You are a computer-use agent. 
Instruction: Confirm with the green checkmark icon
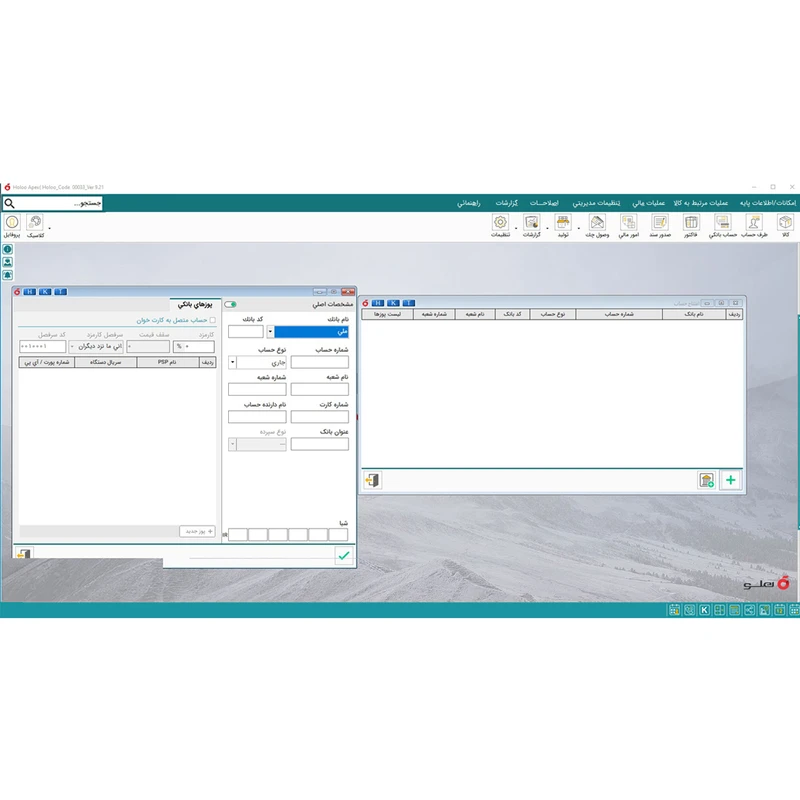(x=344, y=556)
